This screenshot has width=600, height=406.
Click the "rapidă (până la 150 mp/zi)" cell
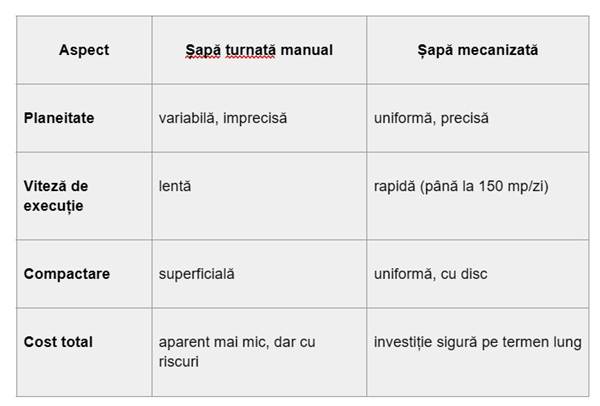tap(461, 186)
